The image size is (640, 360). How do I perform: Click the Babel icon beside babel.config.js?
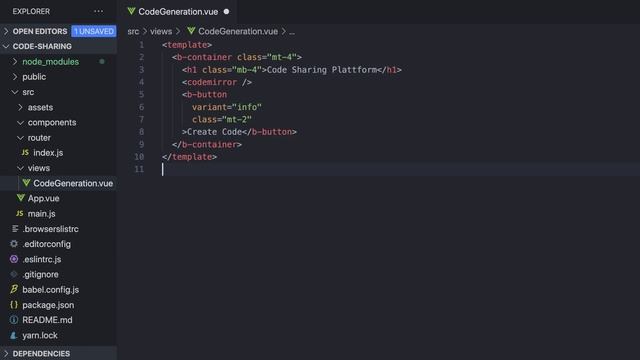point(14,289)
